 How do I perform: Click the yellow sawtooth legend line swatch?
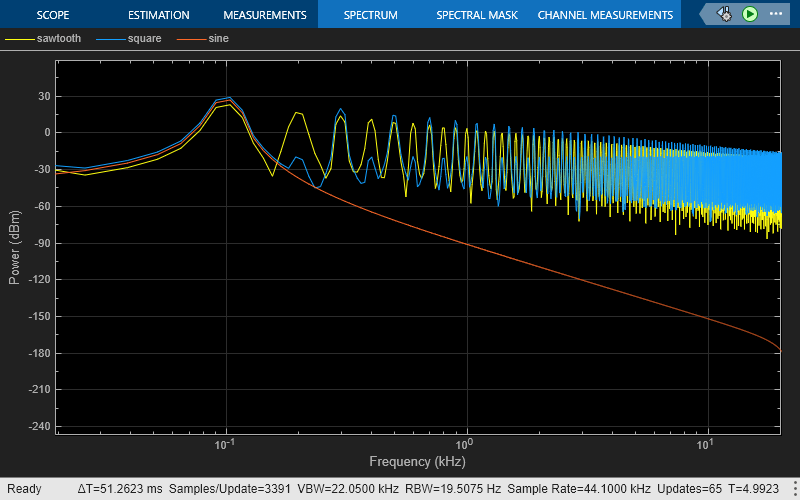pyautogui.click(x=20, y=39)
